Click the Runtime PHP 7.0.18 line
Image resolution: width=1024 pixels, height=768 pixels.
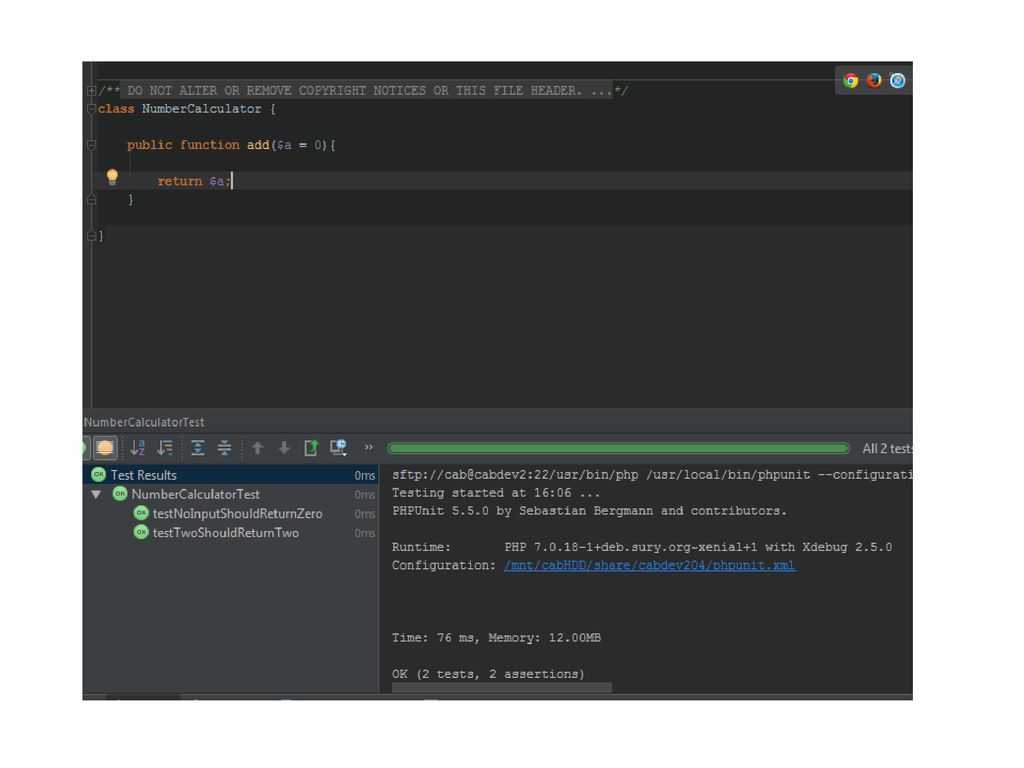(x=642, y=547)
